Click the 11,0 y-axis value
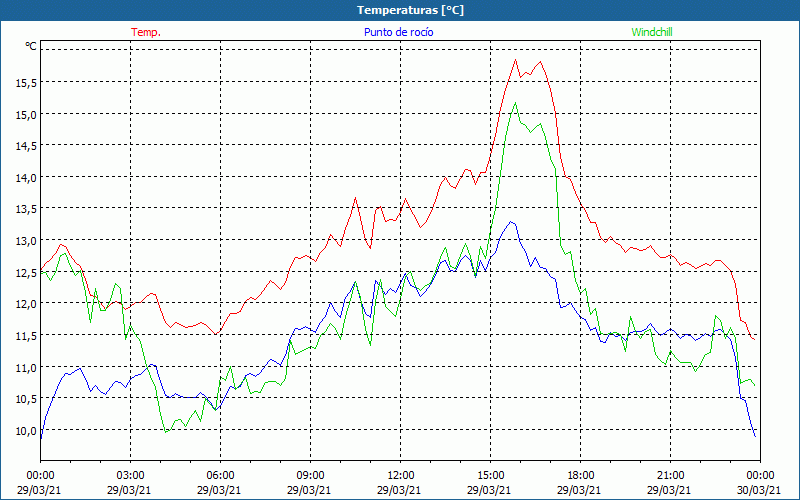Viewport: 800px width, 500px height. (x=26, y=367)
